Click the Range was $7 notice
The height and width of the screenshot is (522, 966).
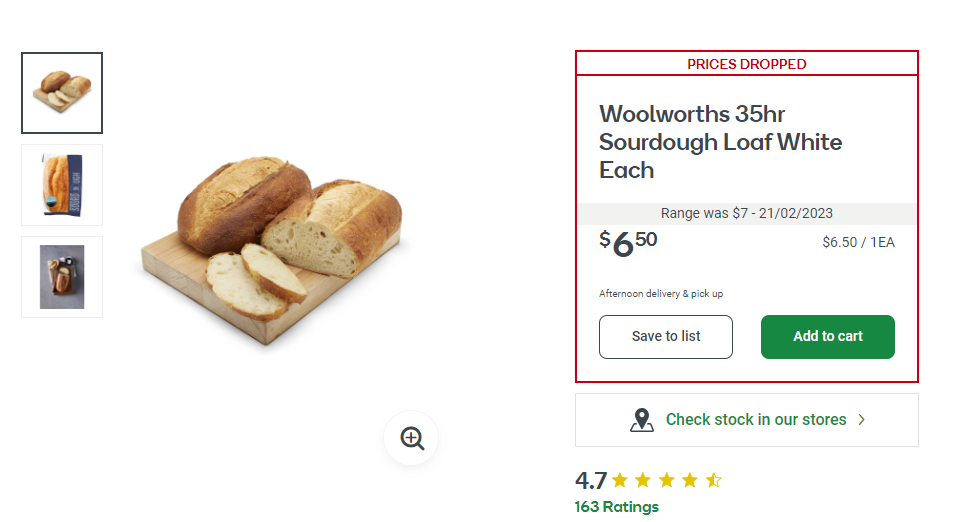(x=746, y=213)
